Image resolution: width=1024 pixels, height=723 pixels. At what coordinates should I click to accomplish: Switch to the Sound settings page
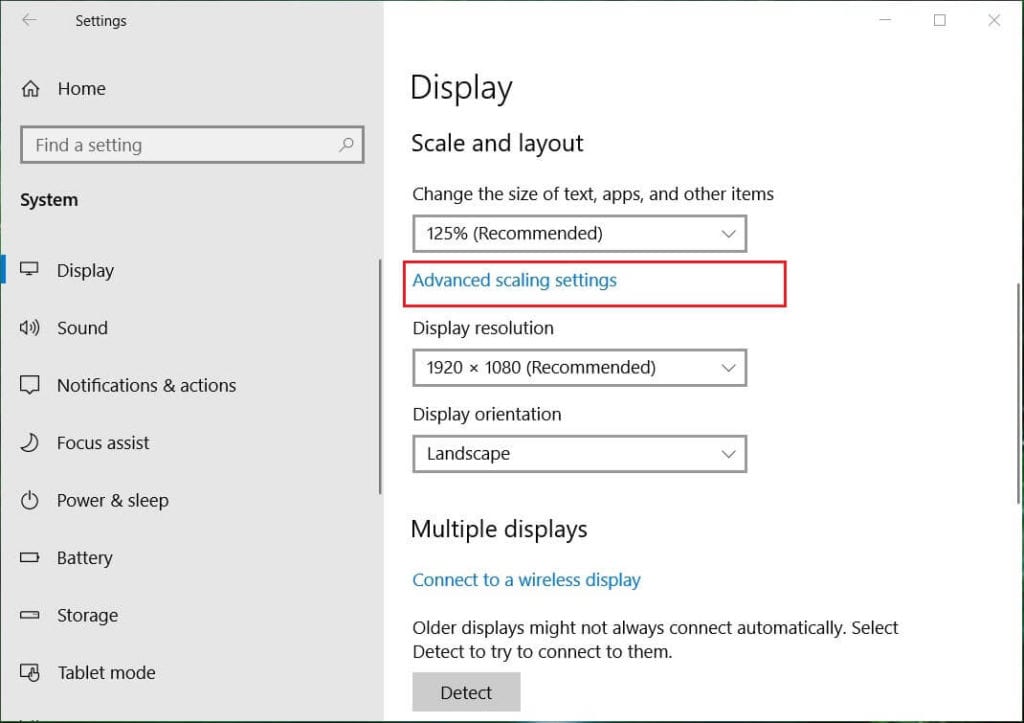pyautogui.click(x=82, y=327)
